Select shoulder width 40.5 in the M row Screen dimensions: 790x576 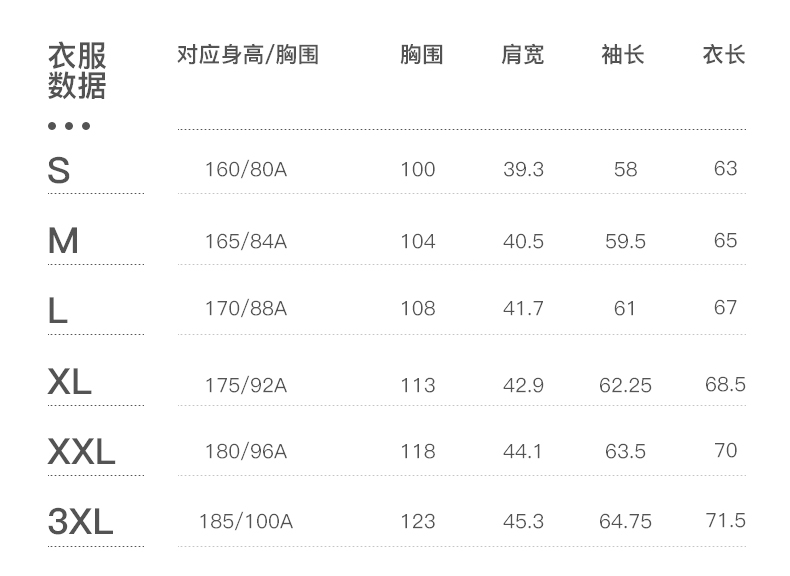(523, 241)
